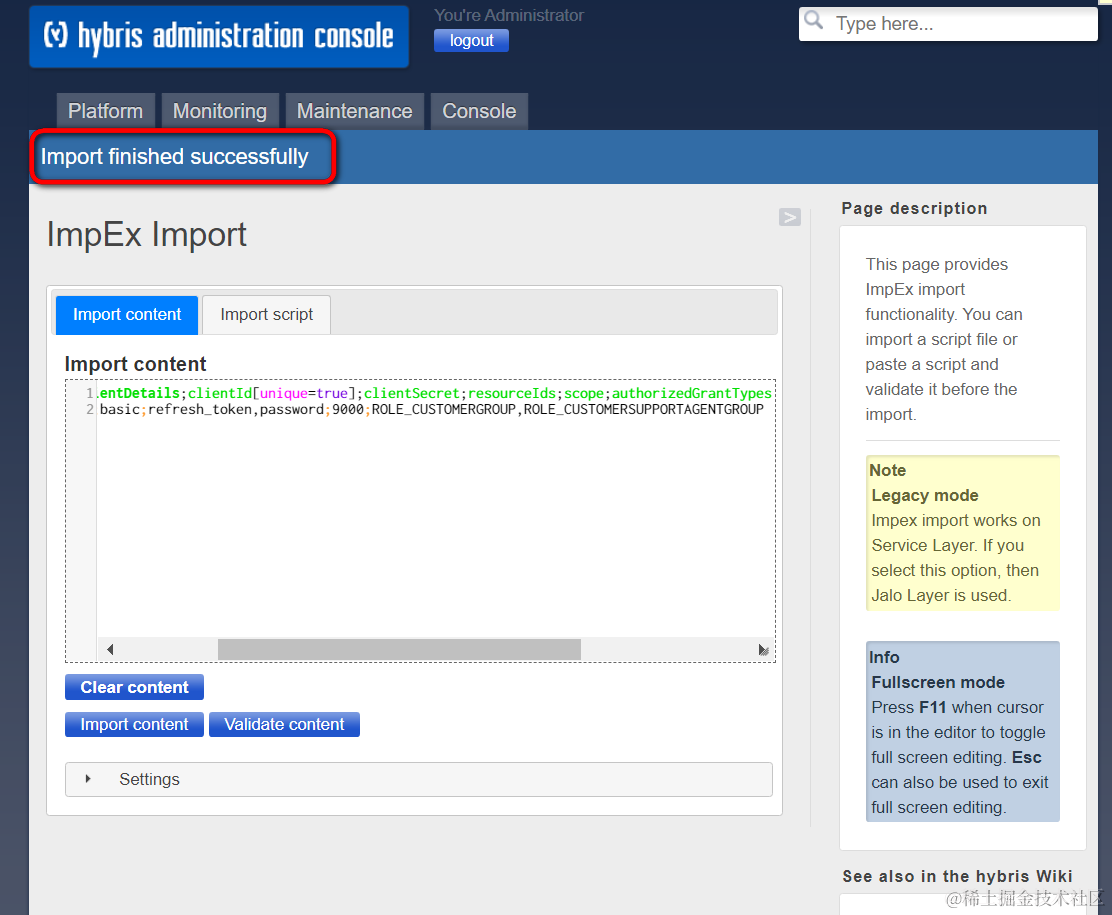Click the Import finished successfully message
Image resolution: width=1112 pixels, height=915 pixels.
click(x=174, y=156)
